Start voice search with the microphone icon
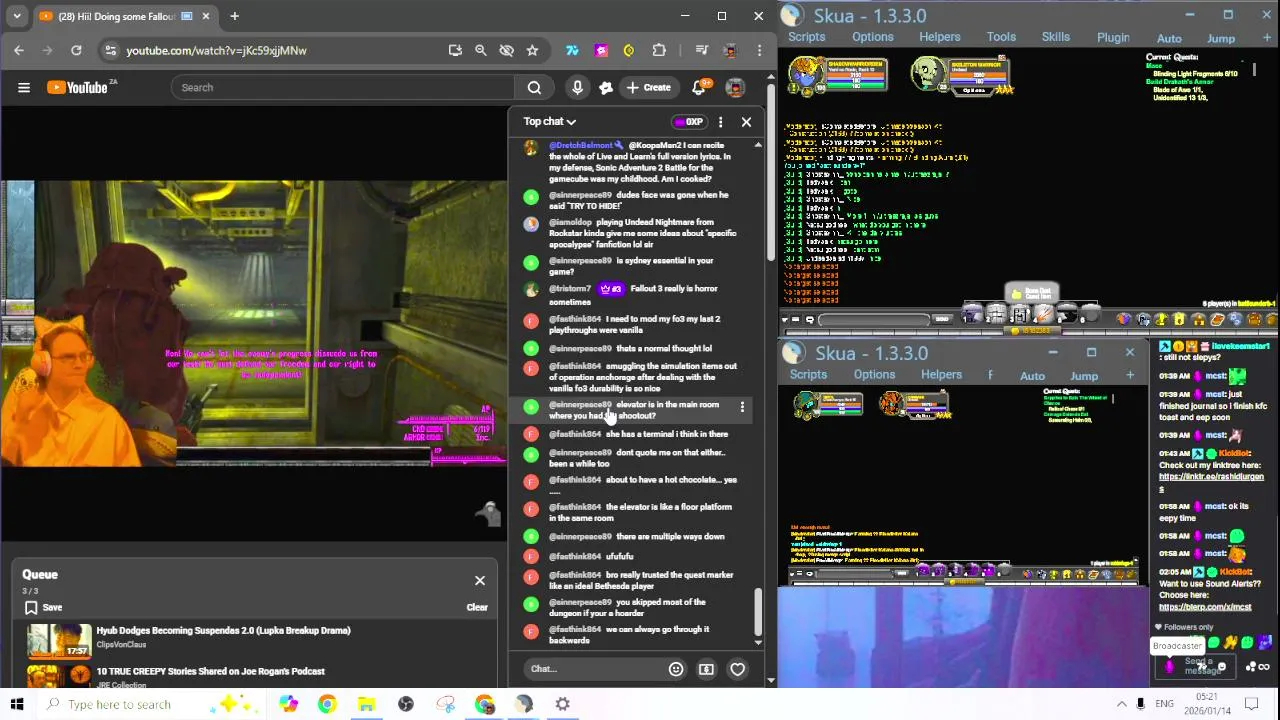Image resolution: width=1280 pixels, height=720 pixels. click(577, 87)
